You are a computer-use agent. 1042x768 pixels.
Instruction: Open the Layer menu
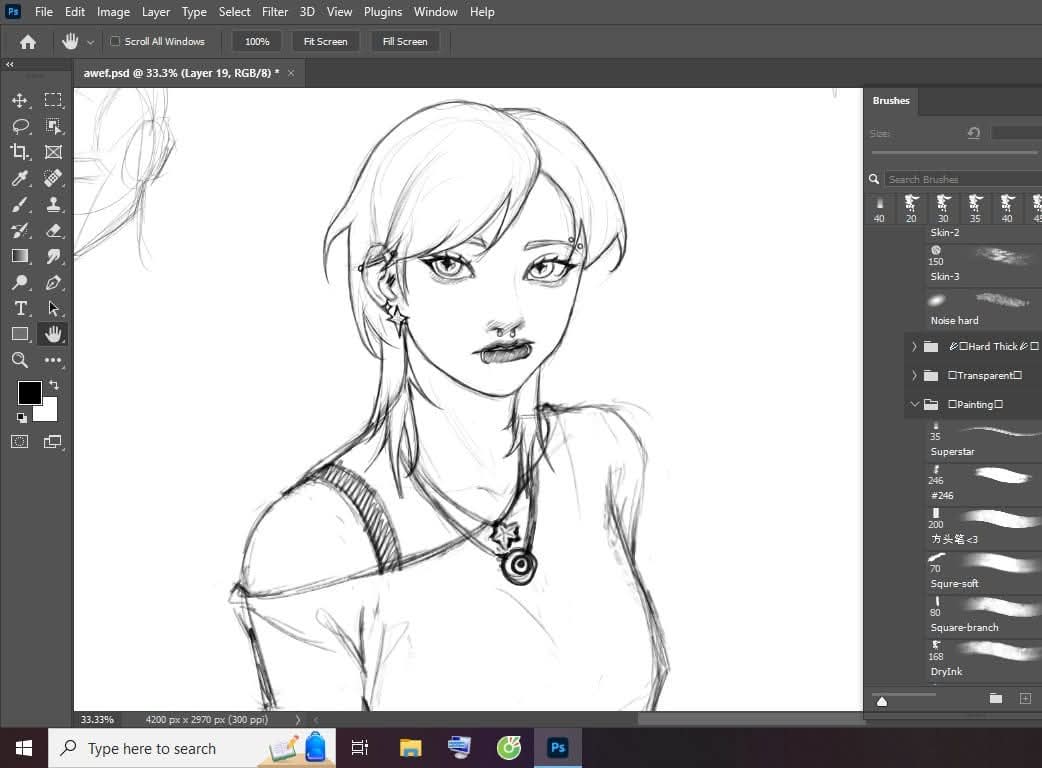point(156,12)
